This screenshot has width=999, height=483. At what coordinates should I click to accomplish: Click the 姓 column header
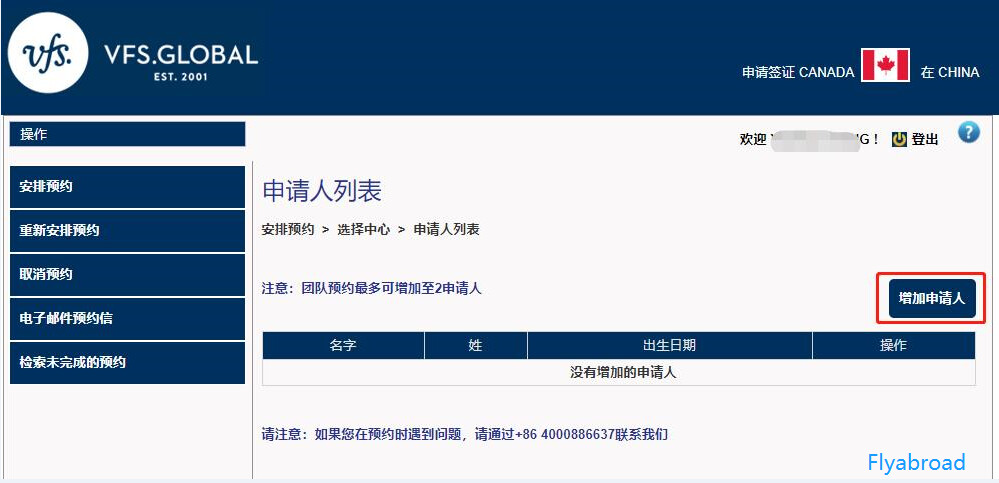[x=475, y=345]
